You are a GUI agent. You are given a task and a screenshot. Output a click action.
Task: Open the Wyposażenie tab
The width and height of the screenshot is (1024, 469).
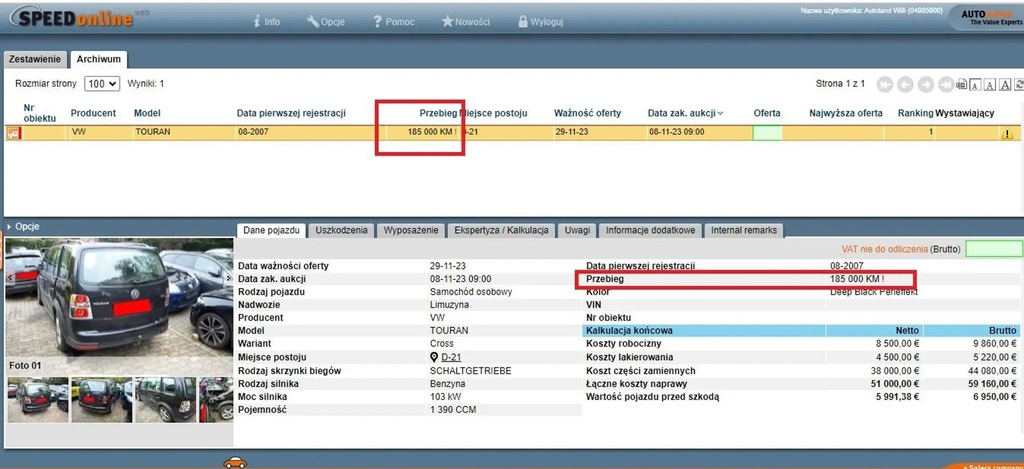click(411, 231)
